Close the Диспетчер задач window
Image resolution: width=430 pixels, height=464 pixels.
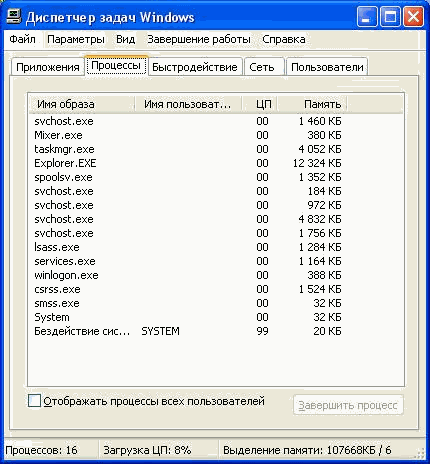(x=413, y=17)
